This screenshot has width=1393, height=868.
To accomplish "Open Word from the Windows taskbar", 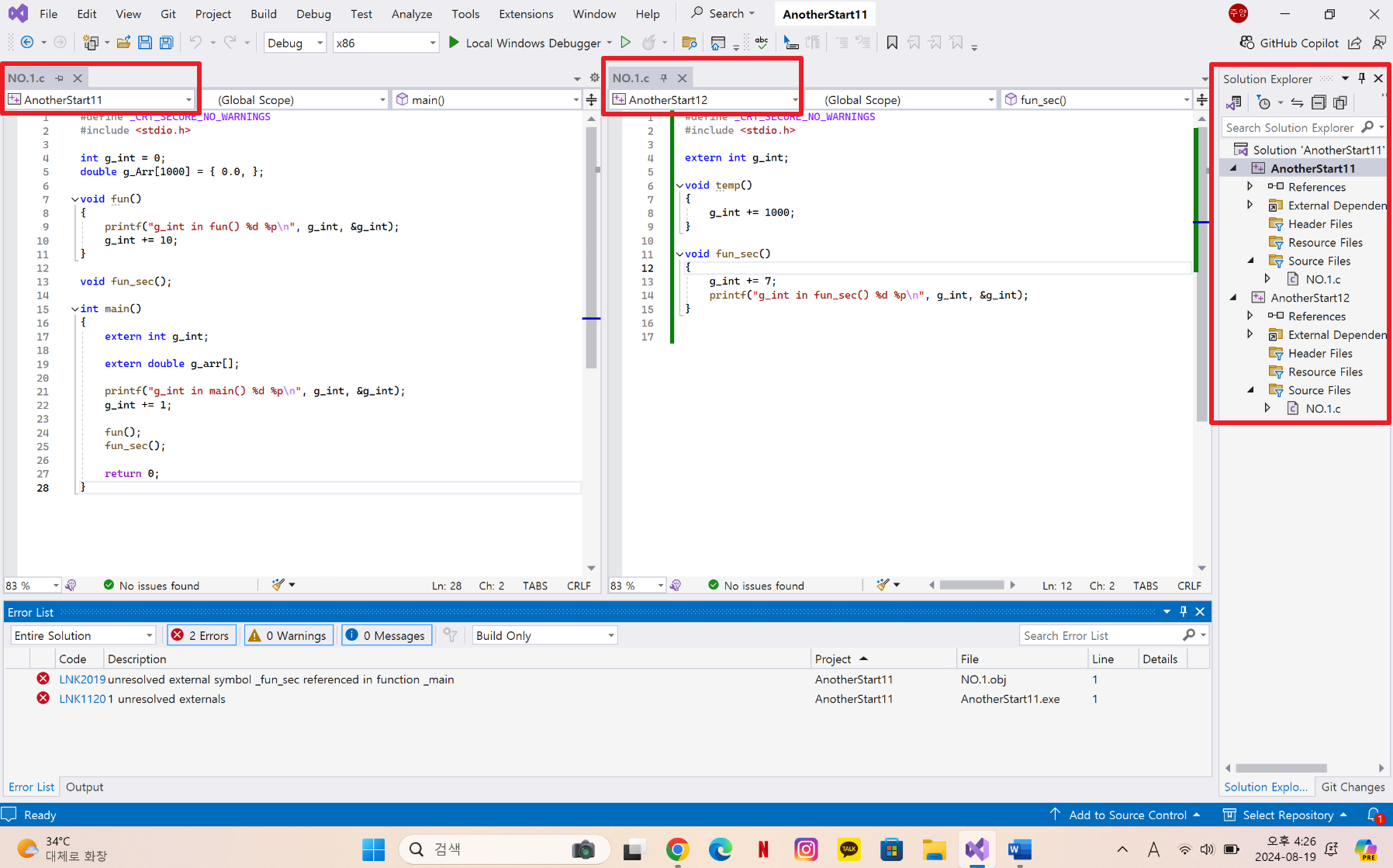I will [x=1019, y=849].
